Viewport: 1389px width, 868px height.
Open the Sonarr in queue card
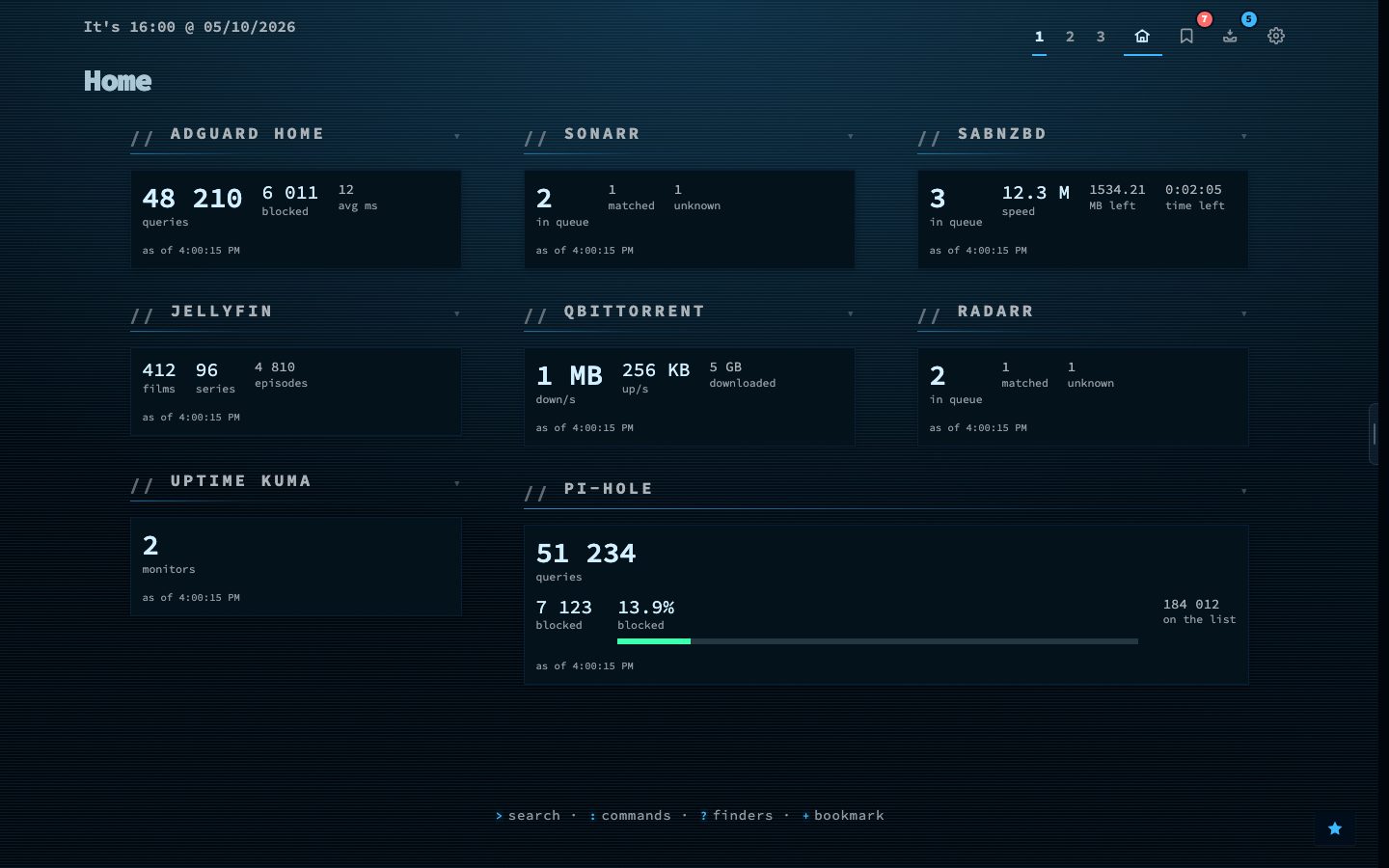tap(690, 219)
